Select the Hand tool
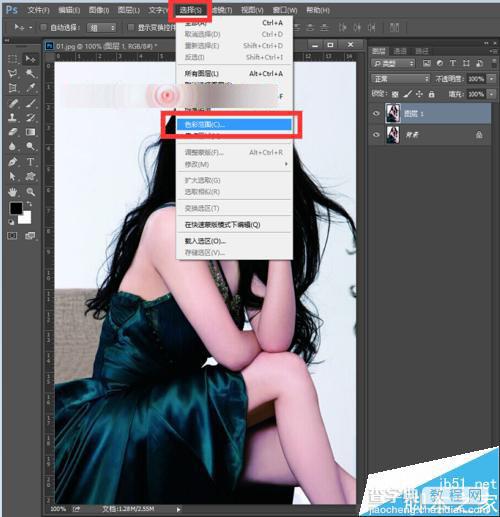 click(13, 192)
